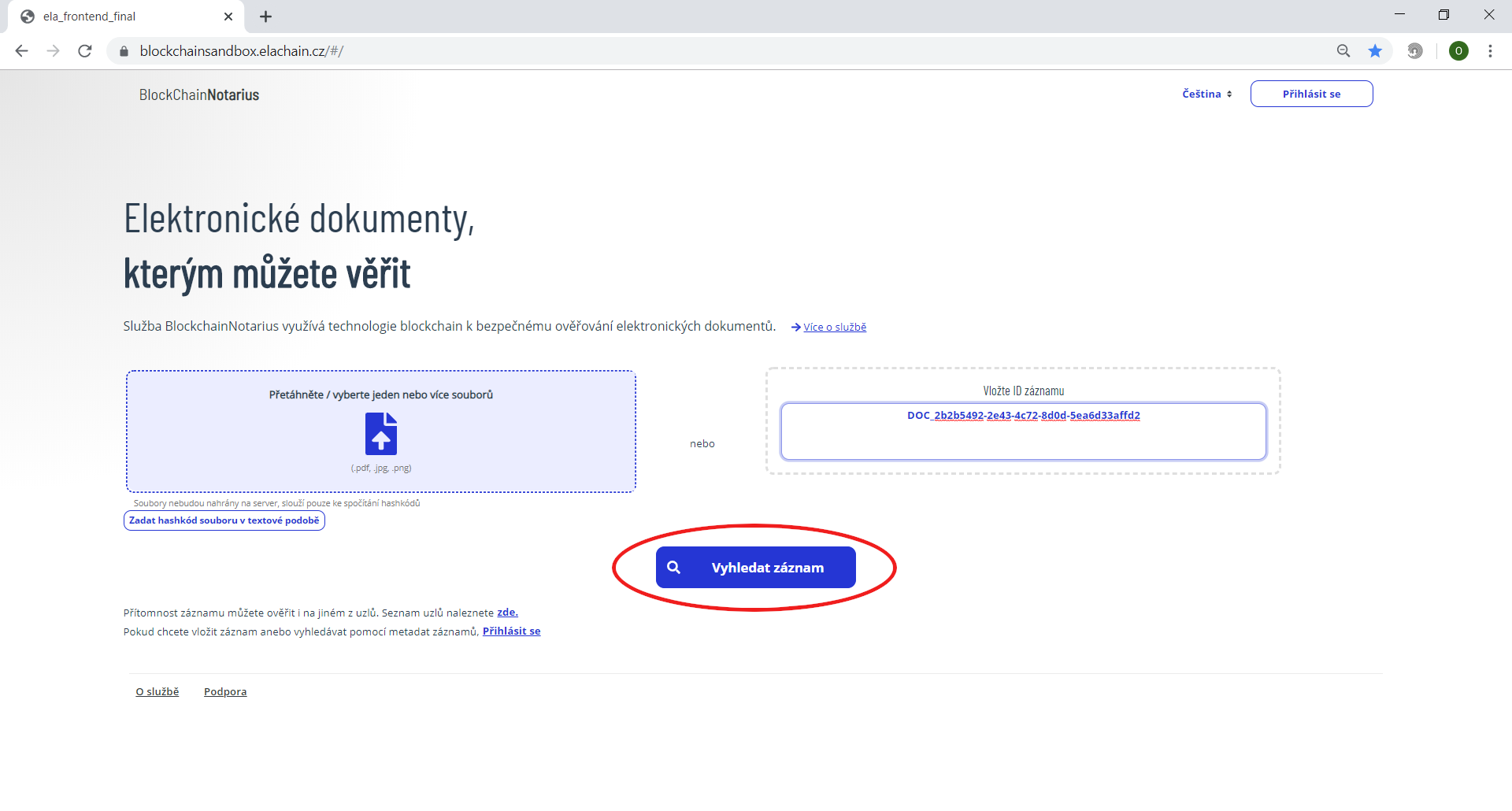Open the browser zoom icon in address bar
Viewport: 1512px width, 811px height.
[1343, 51]
